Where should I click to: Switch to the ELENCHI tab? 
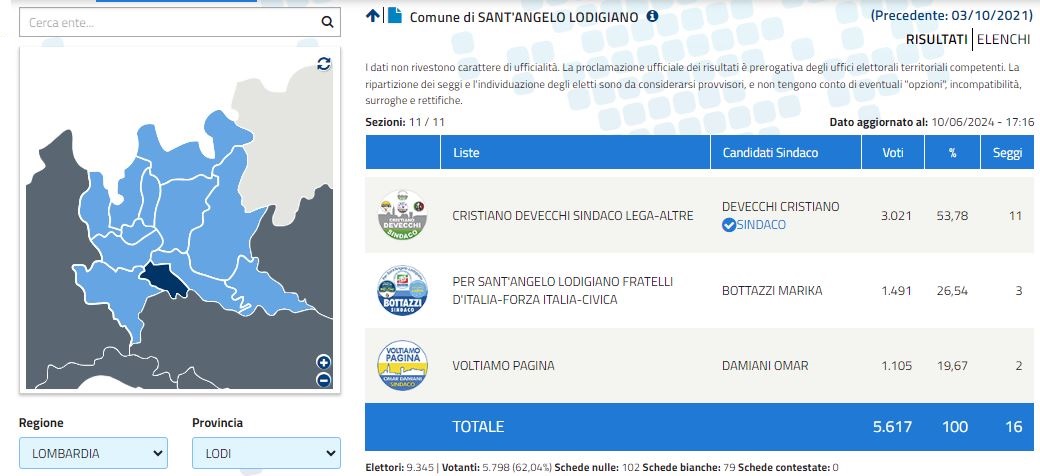(1004, 40)
